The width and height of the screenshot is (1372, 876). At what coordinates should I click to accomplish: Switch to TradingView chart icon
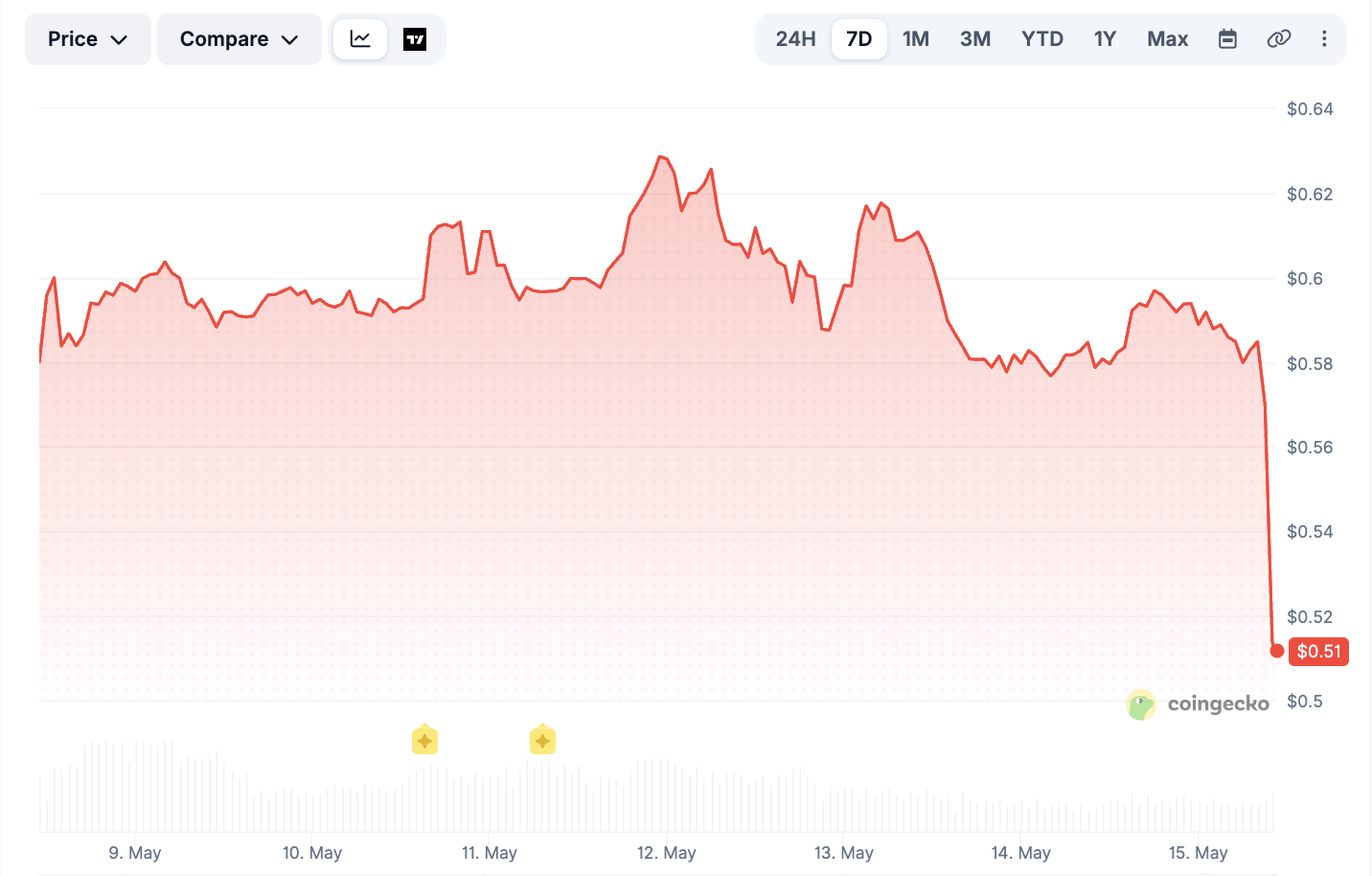(x=415, y=39)
